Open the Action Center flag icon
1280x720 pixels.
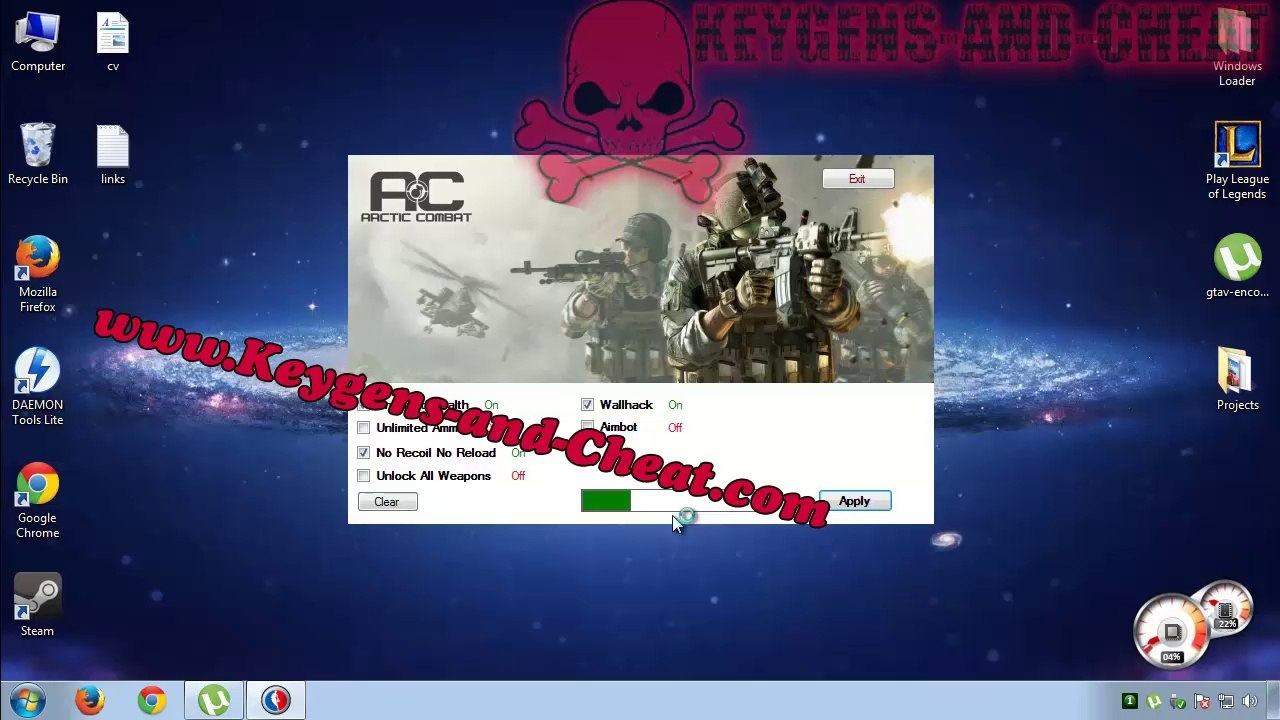coord(1202,702)
